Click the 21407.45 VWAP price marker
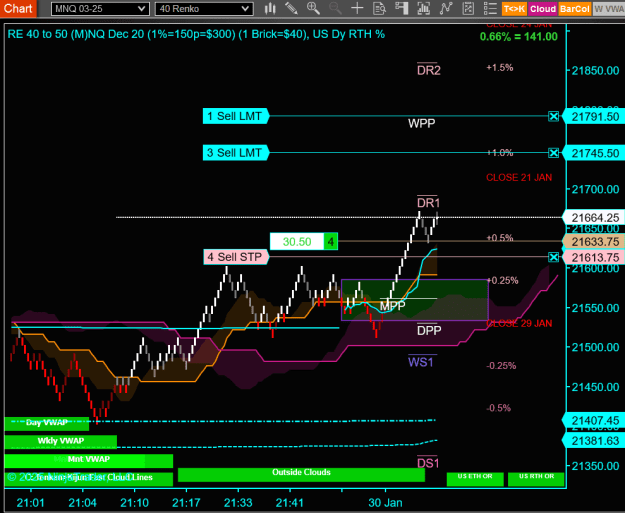Screen dimensions: 625x513 pos(594,421)
